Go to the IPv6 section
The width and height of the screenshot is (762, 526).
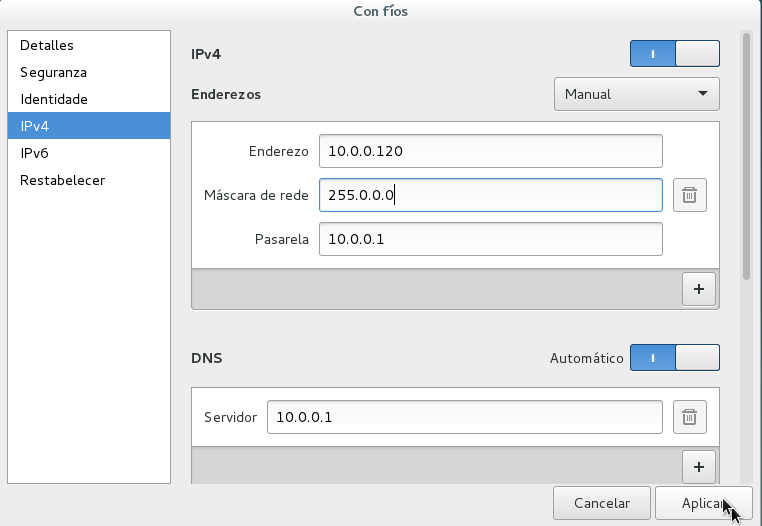(89, 153)
